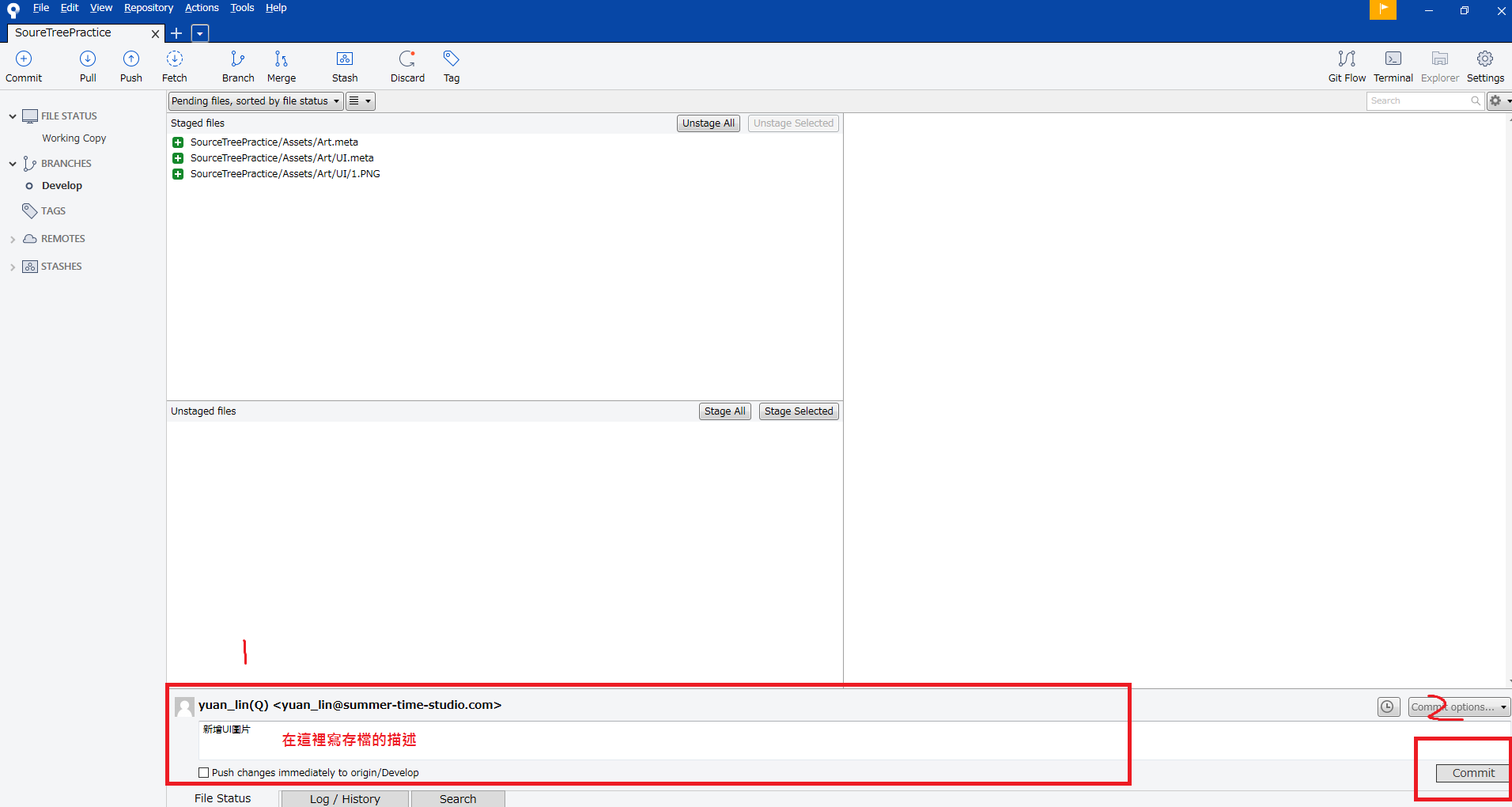
Task: Select staged file Assets/Art/UI/1.PNG
Action: pos(285,174)
